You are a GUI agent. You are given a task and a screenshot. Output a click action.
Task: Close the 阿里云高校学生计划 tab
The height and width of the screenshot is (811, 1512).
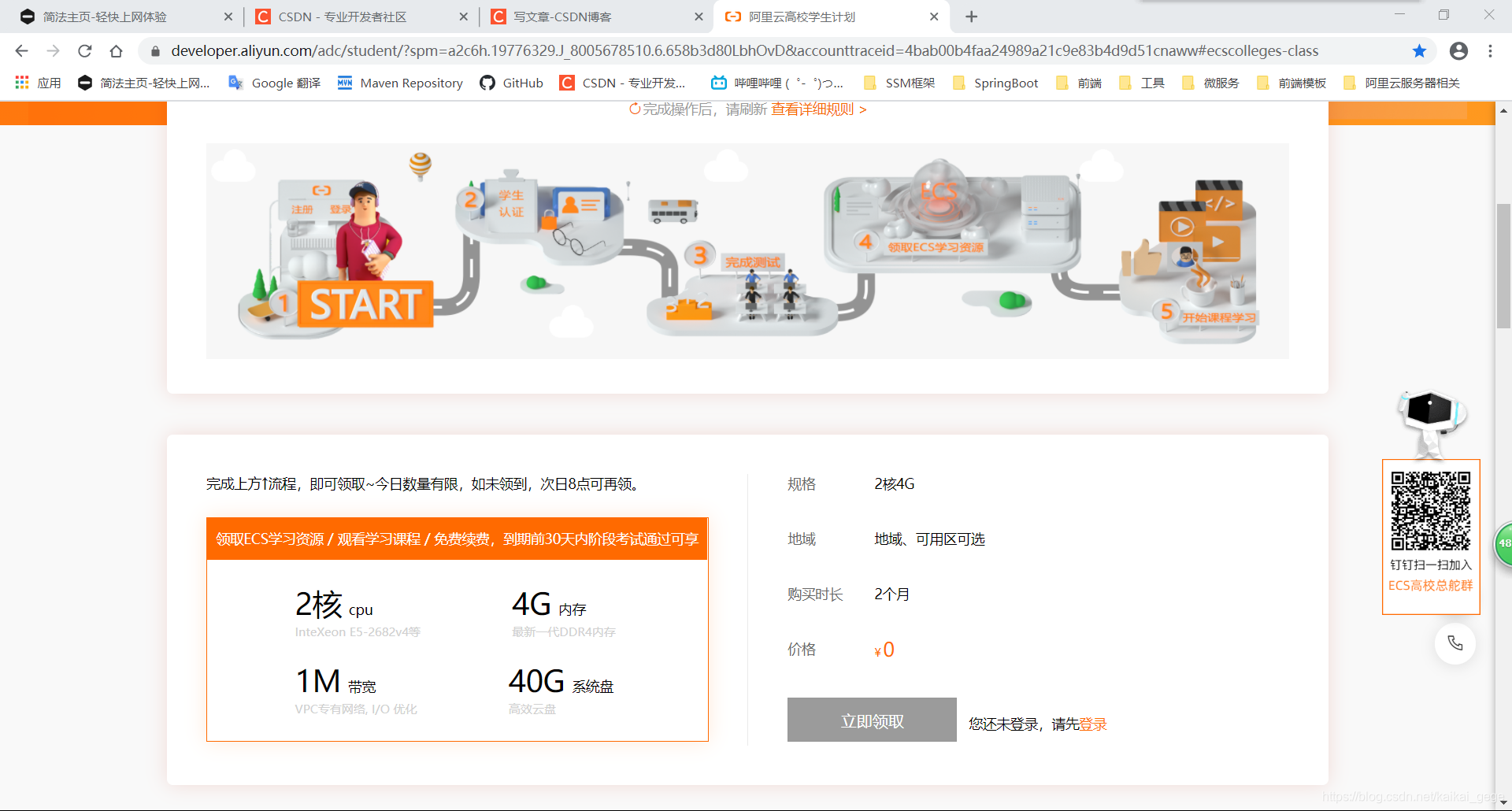tap(934, 17)
